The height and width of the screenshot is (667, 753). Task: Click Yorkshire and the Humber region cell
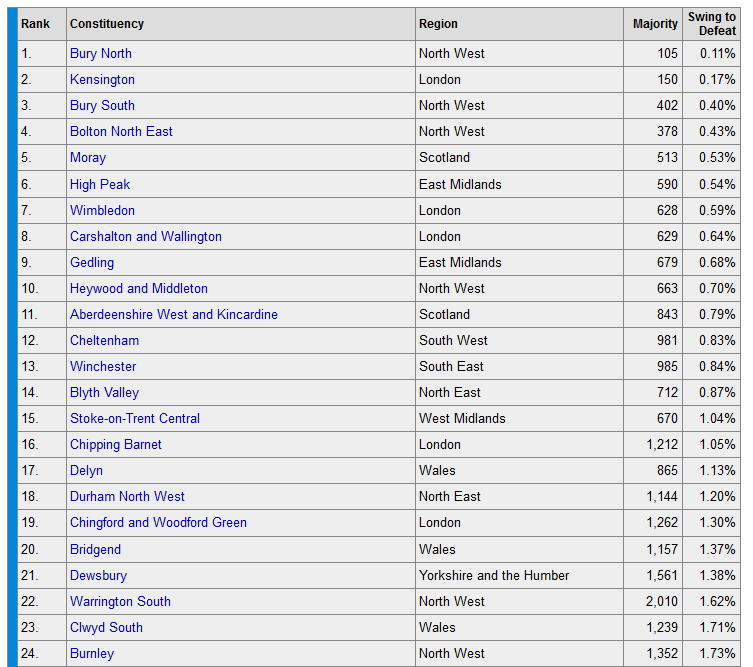(x=494, y=575)
